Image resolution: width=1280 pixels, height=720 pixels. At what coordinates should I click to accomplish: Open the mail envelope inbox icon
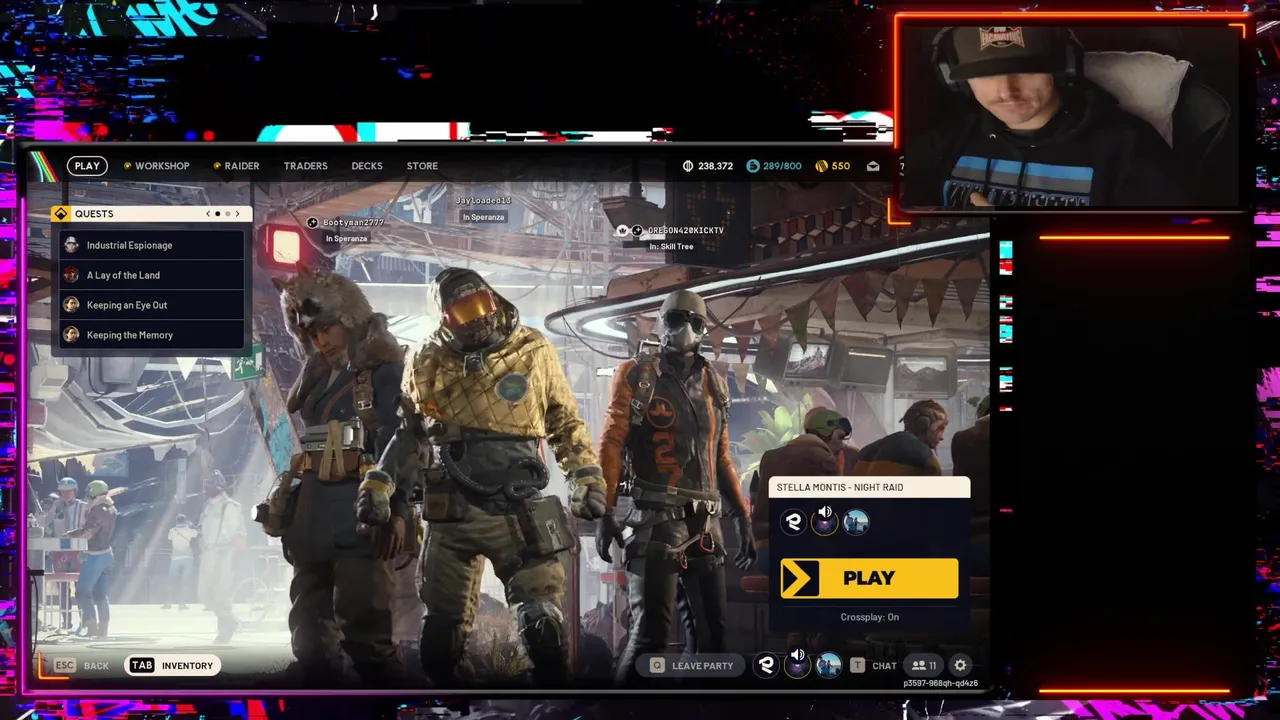873,166
